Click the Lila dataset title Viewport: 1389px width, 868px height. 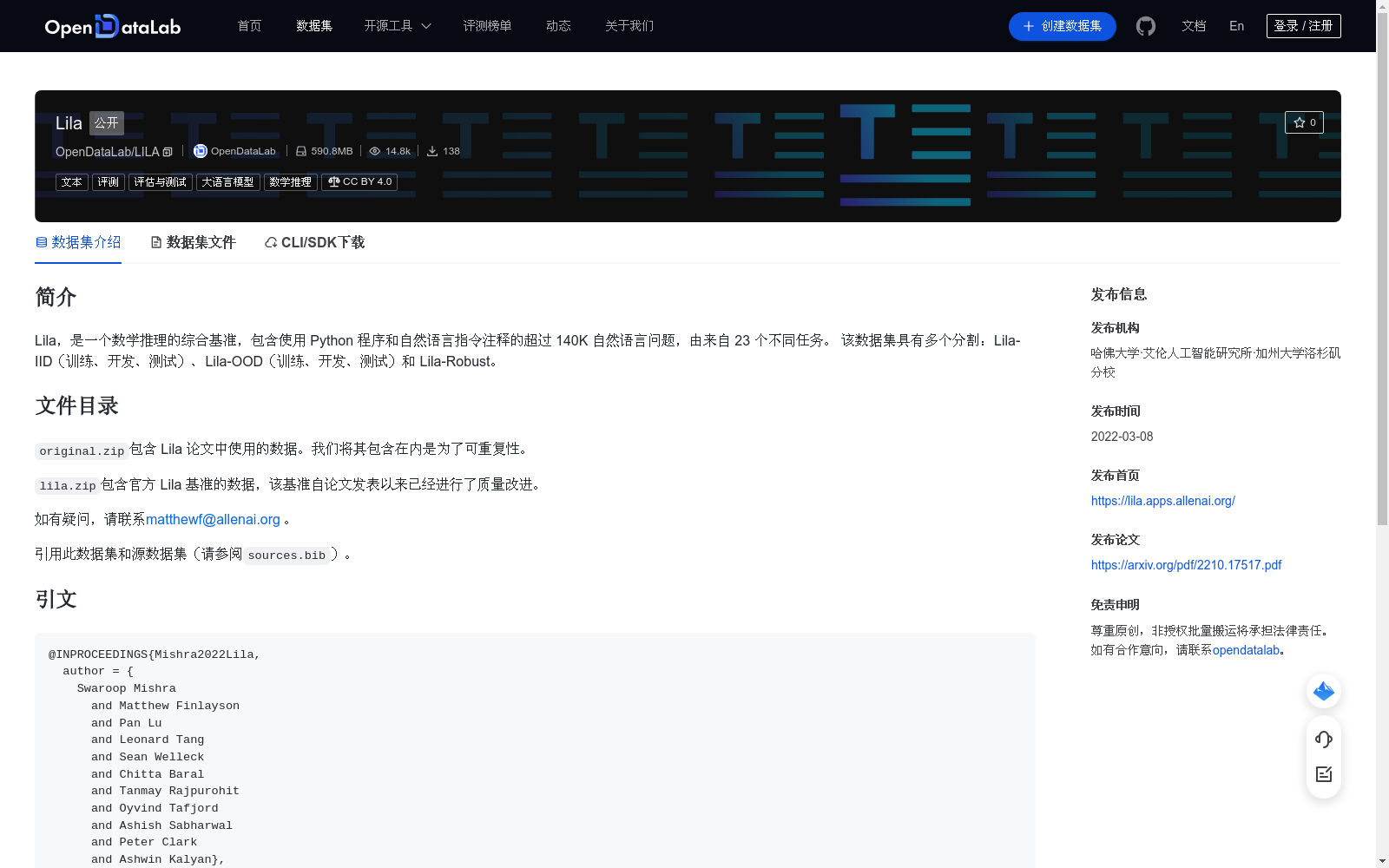69,123
